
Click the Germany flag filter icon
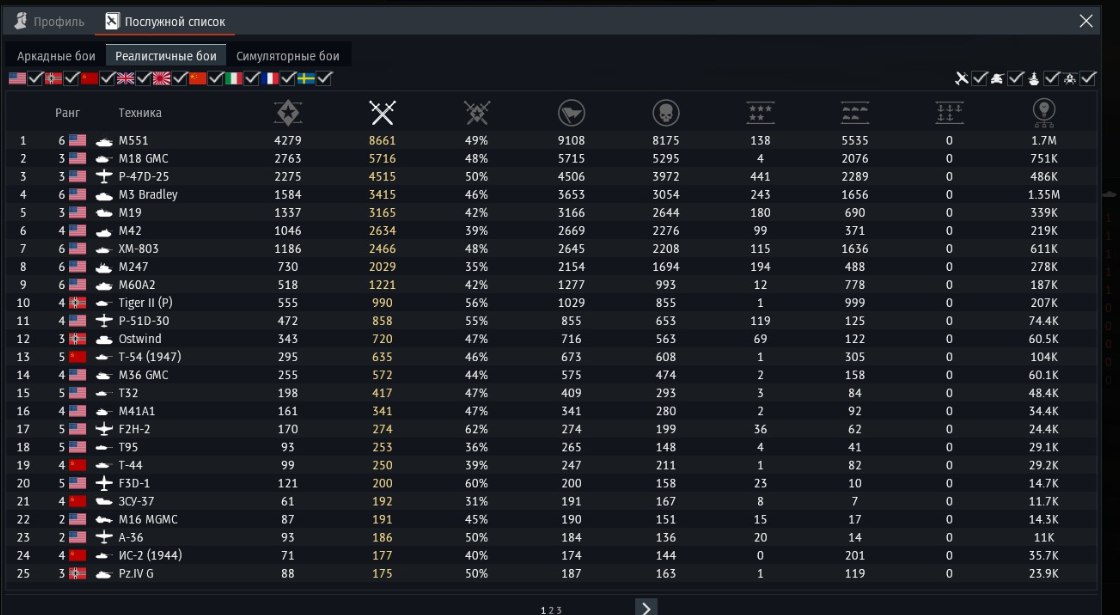(x=54, y=79)
